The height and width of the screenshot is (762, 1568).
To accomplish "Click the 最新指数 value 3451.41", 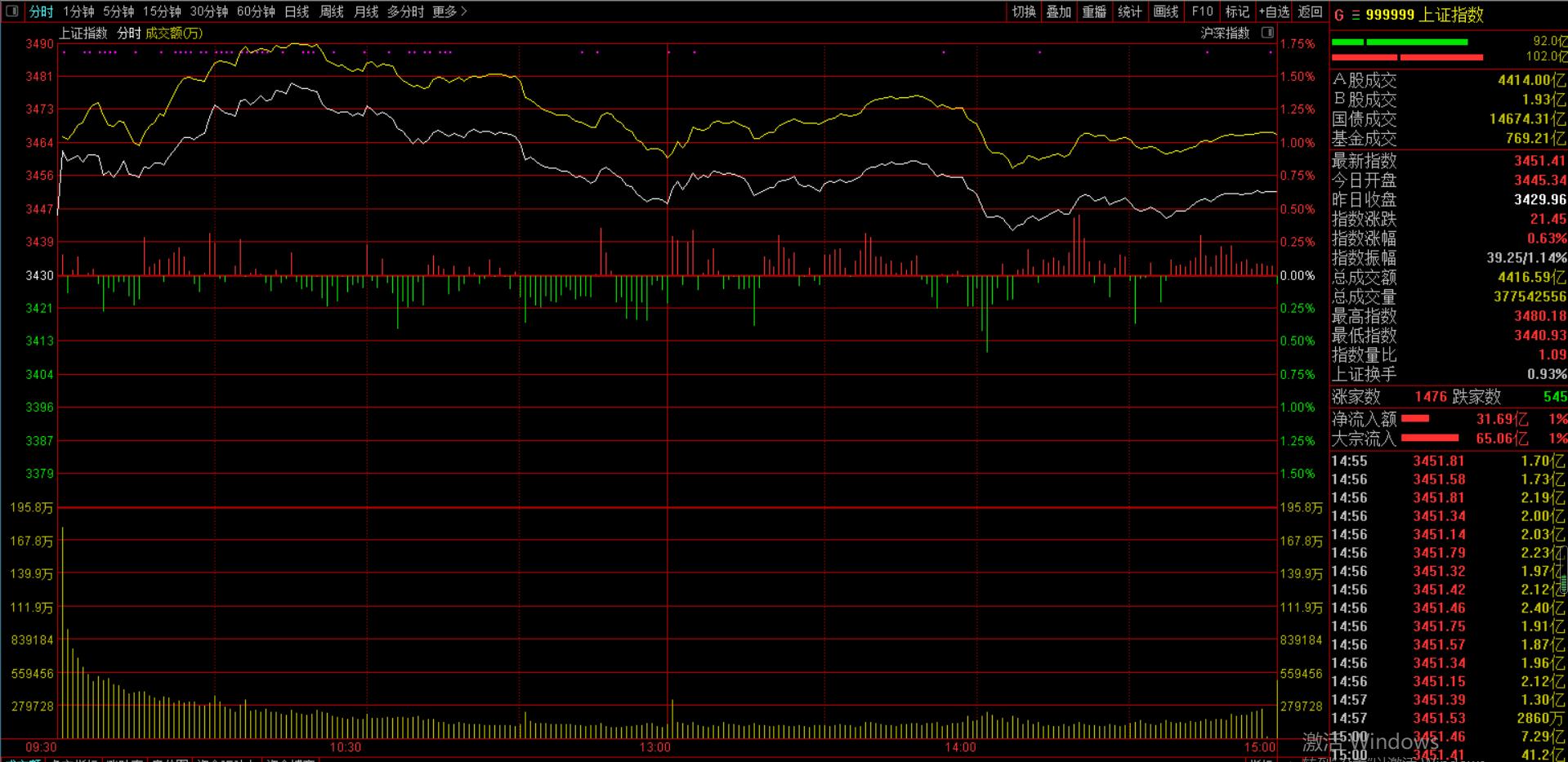I will [x=1539, y=161].
